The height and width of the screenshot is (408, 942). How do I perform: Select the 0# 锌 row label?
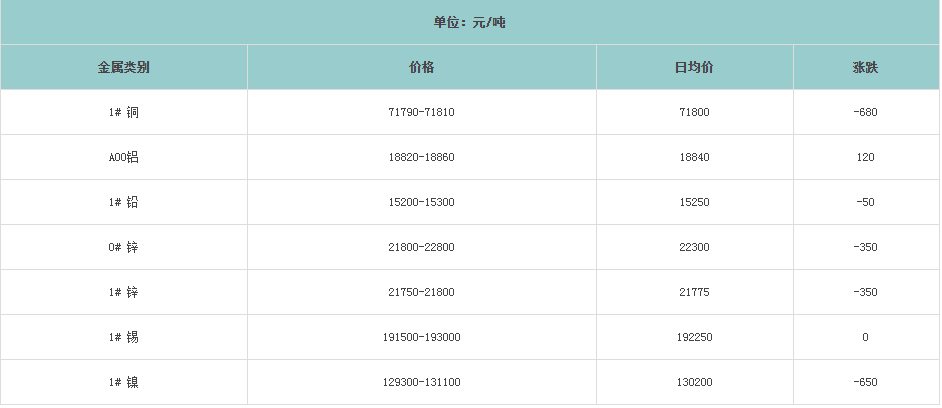124,247
